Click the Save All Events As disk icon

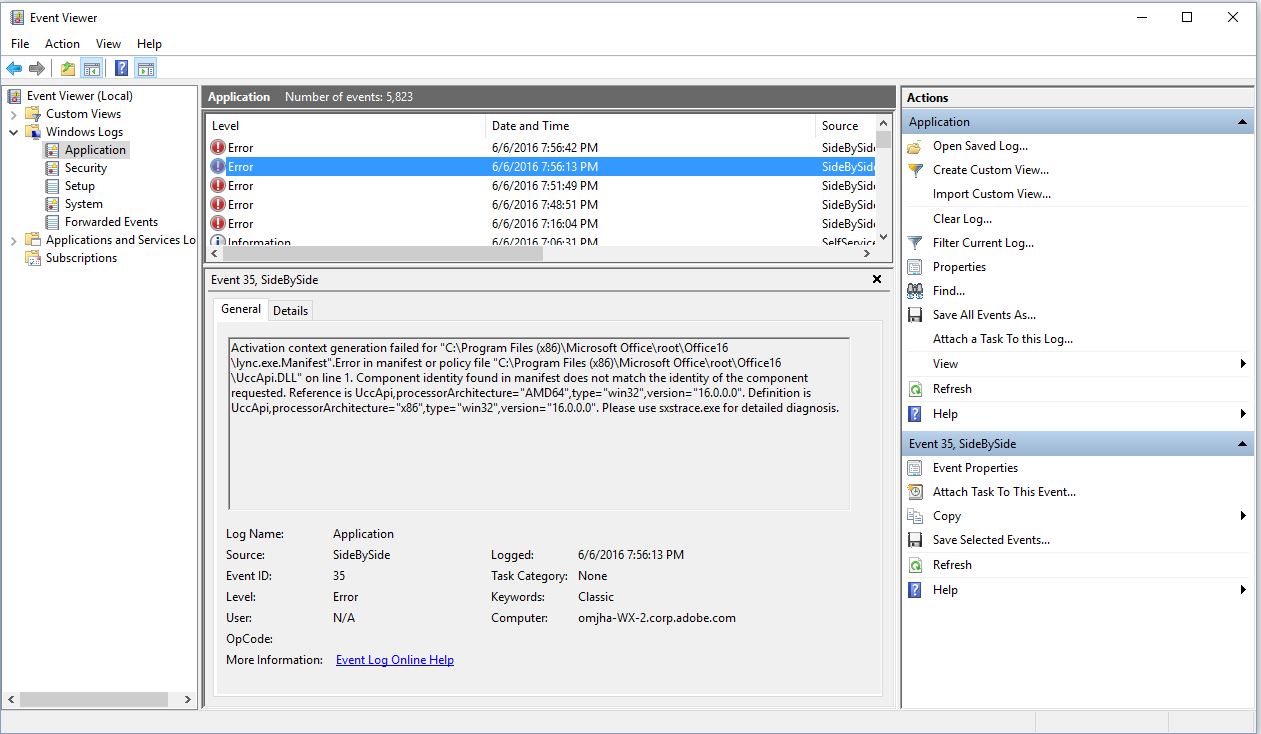click(x=914, y=315)
